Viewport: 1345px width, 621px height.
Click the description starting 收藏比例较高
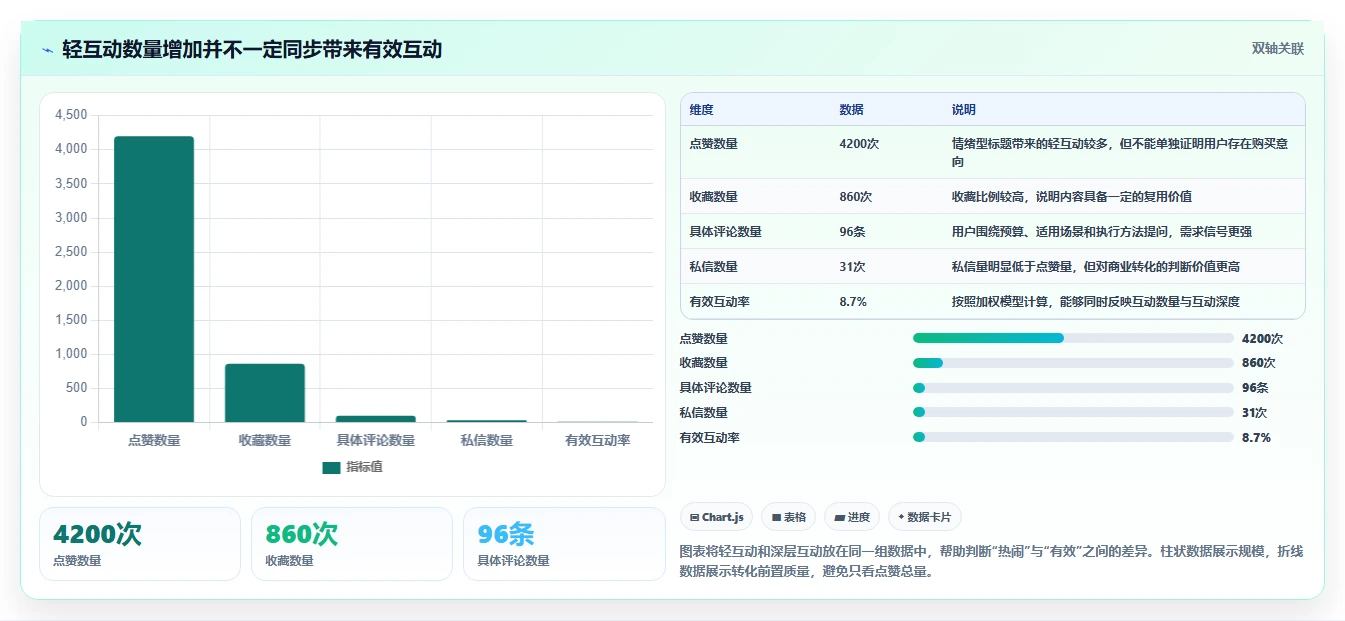point(1072,197)
